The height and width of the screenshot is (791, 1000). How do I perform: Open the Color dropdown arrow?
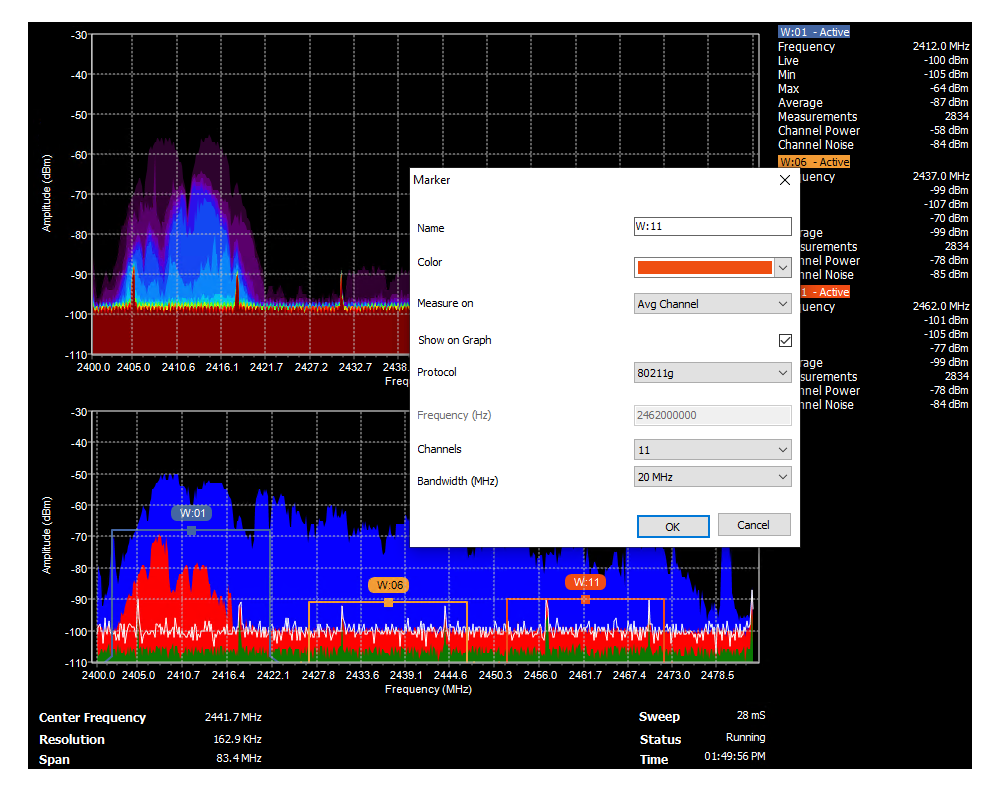(x=783, y=268)
